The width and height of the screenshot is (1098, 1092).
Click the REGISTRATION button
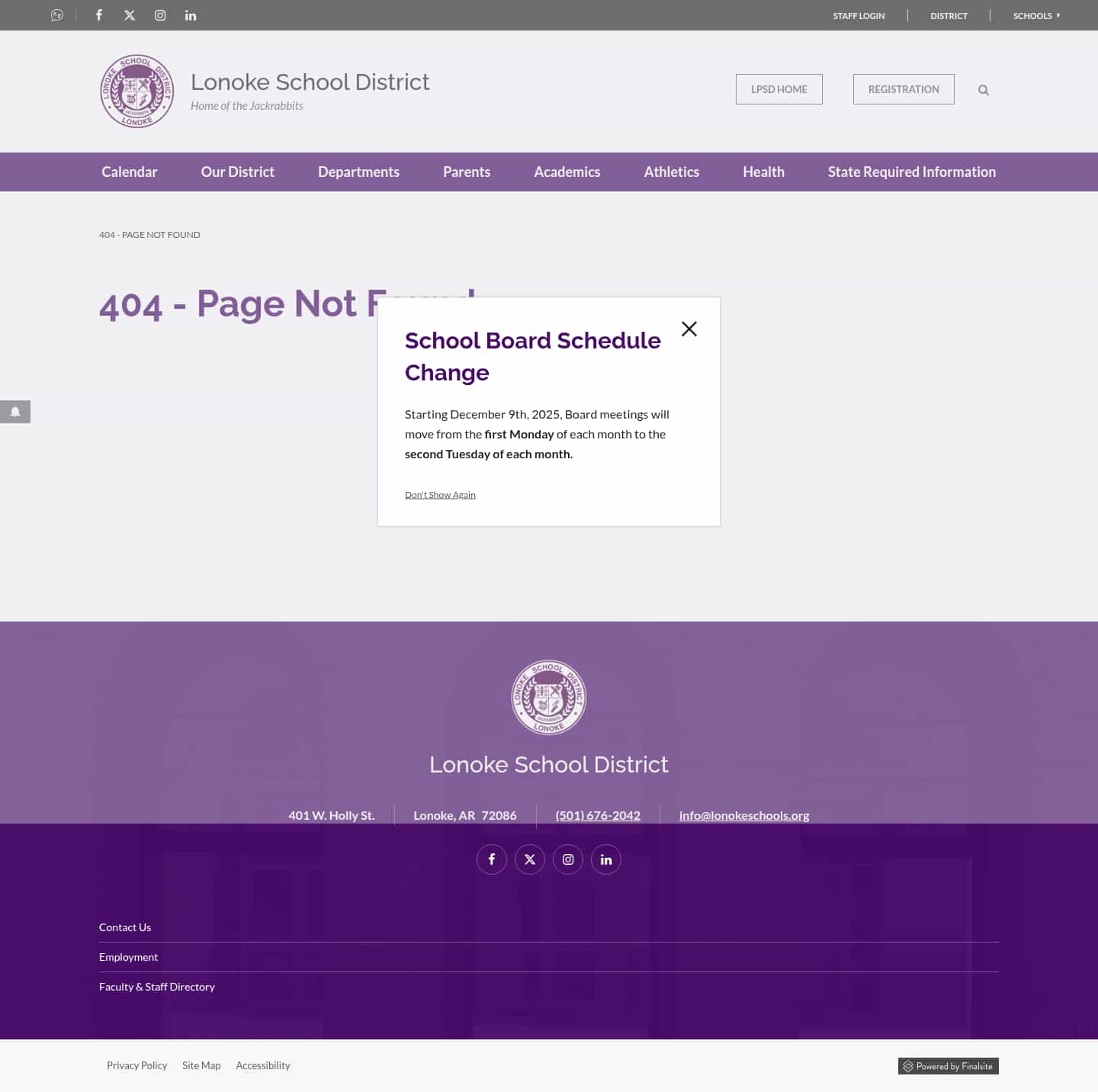coord(904,89)
